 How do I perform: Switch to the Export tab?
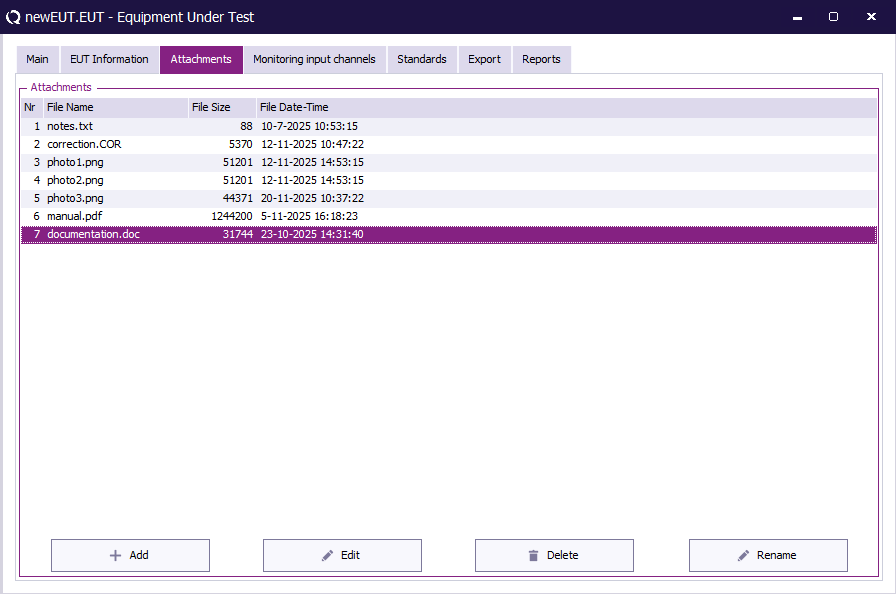(484, 59)
